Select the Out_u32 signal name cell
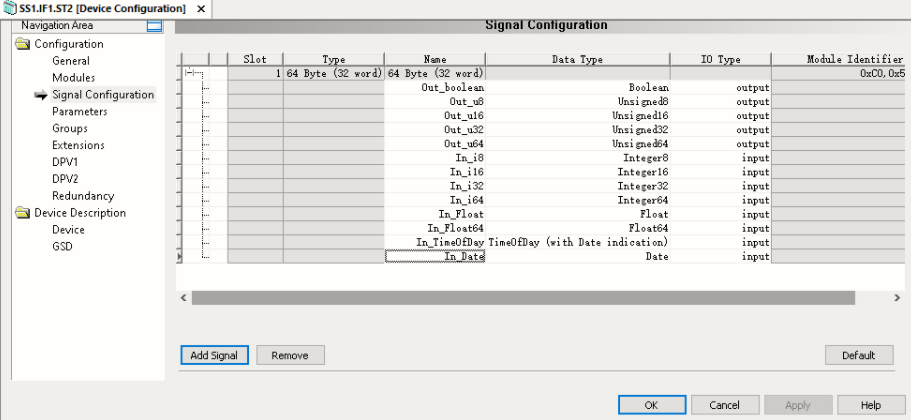Image resolution: width=911 pixels, height=420 pixels. point(435,130)
